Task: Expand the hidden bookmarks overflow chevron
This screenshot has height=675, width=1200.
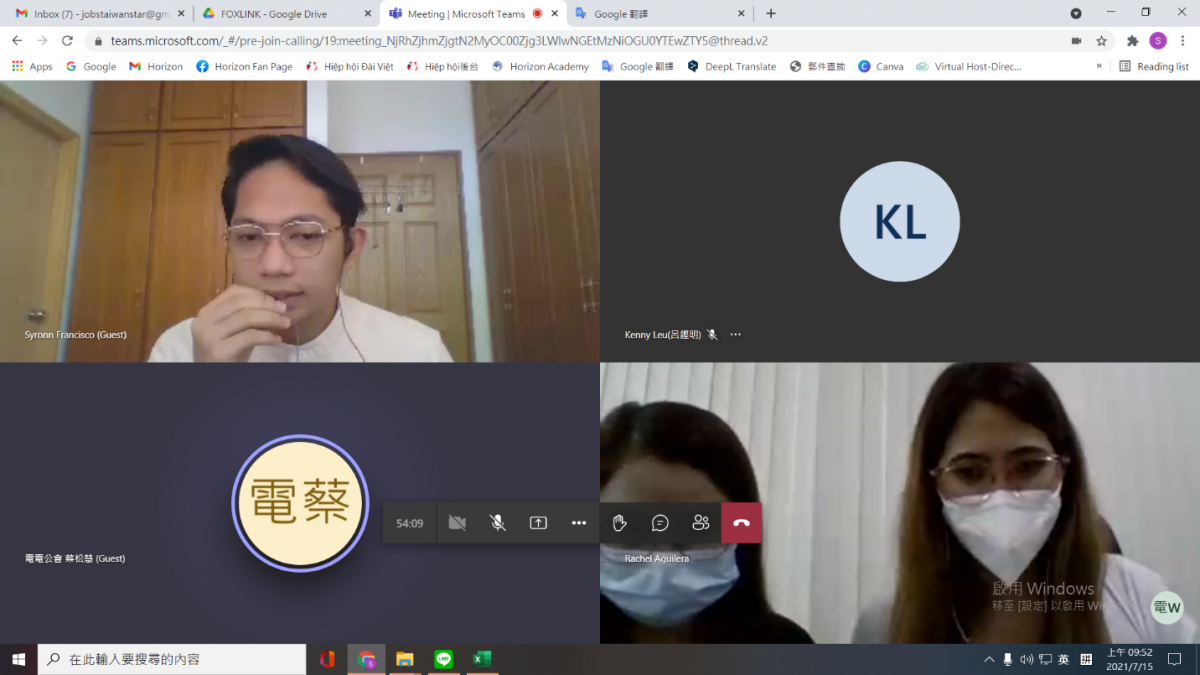Action: 1099,67
